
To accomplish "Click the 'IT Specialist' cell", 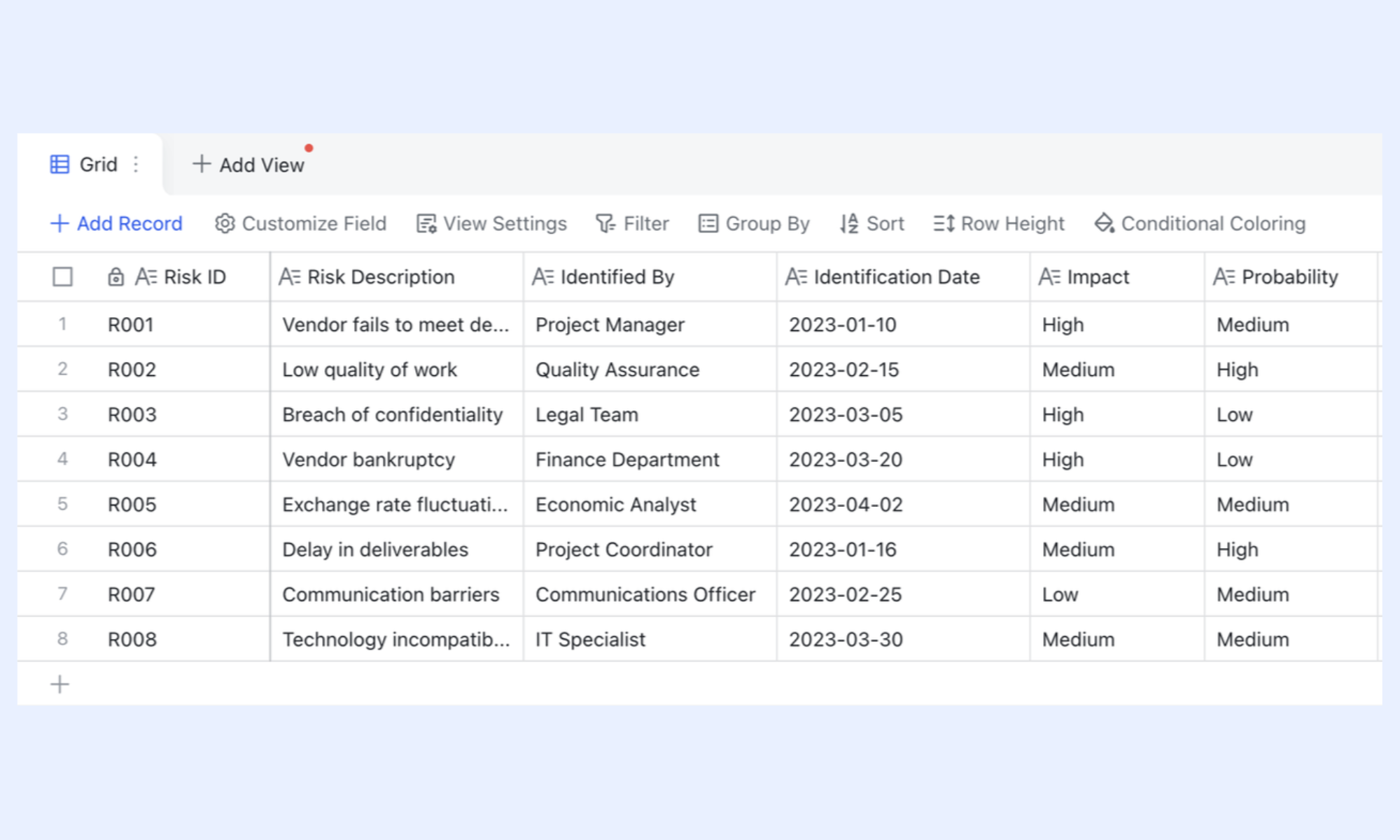I will pyautogui.click(x=650, y=639).
